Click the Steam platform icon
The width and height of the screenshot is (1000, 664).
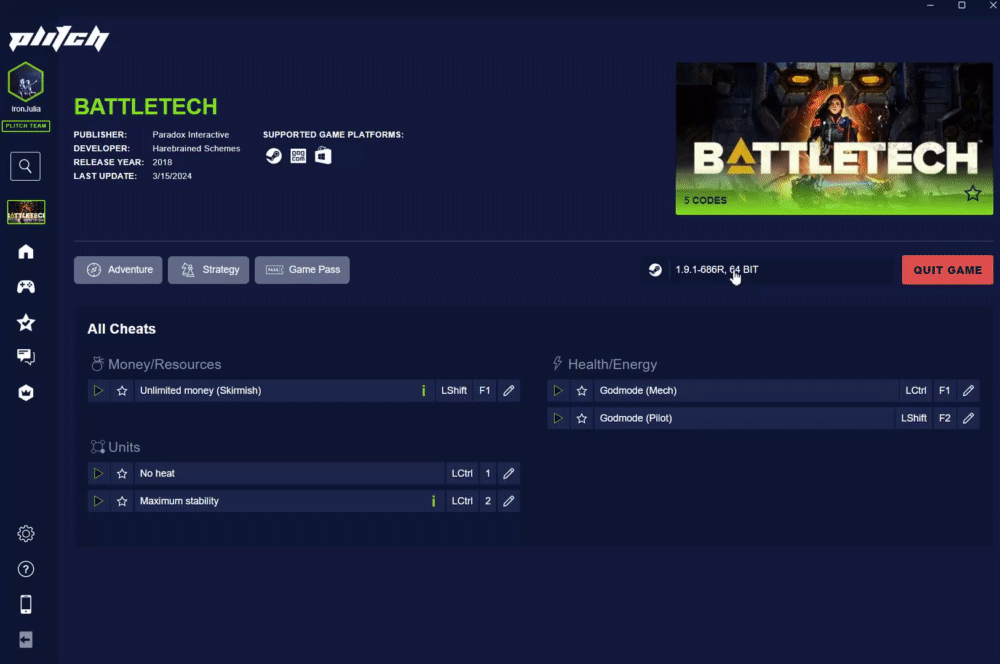[x=274, y=156]
